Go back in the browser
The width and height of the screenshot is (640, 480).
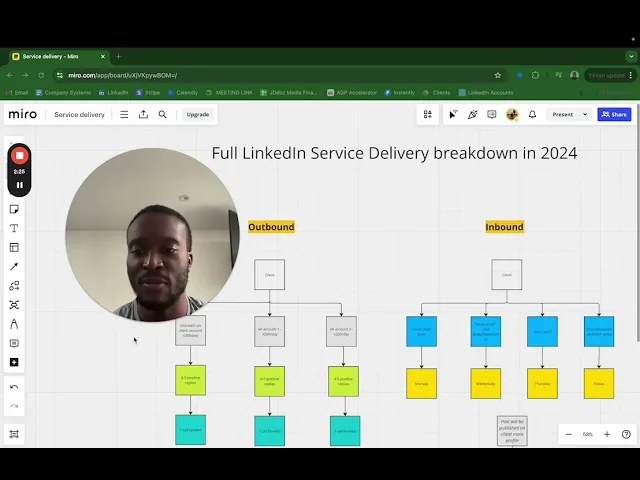pyautogui.click(x=10, y=76)
